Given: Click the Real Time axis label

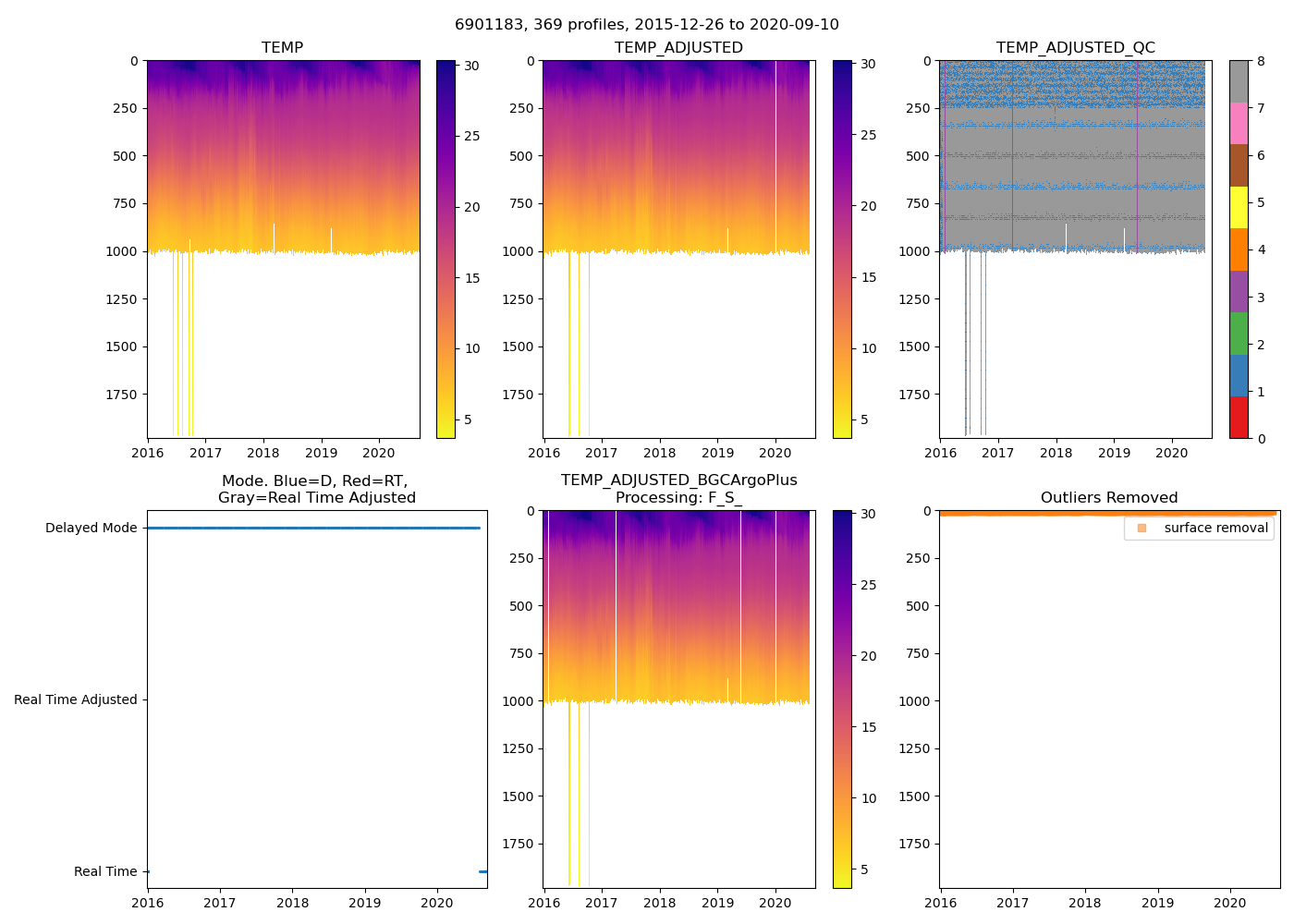Looking at the screenshot, I should click(x=105, y=871).
